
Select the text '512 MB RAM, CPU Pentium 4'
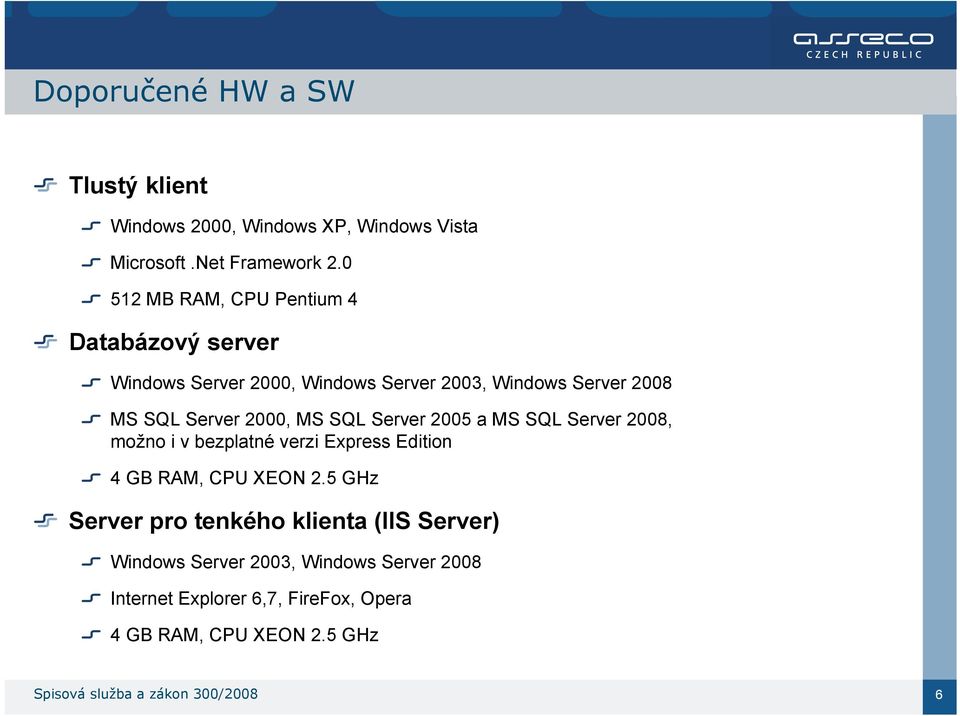tap(233, 300)
